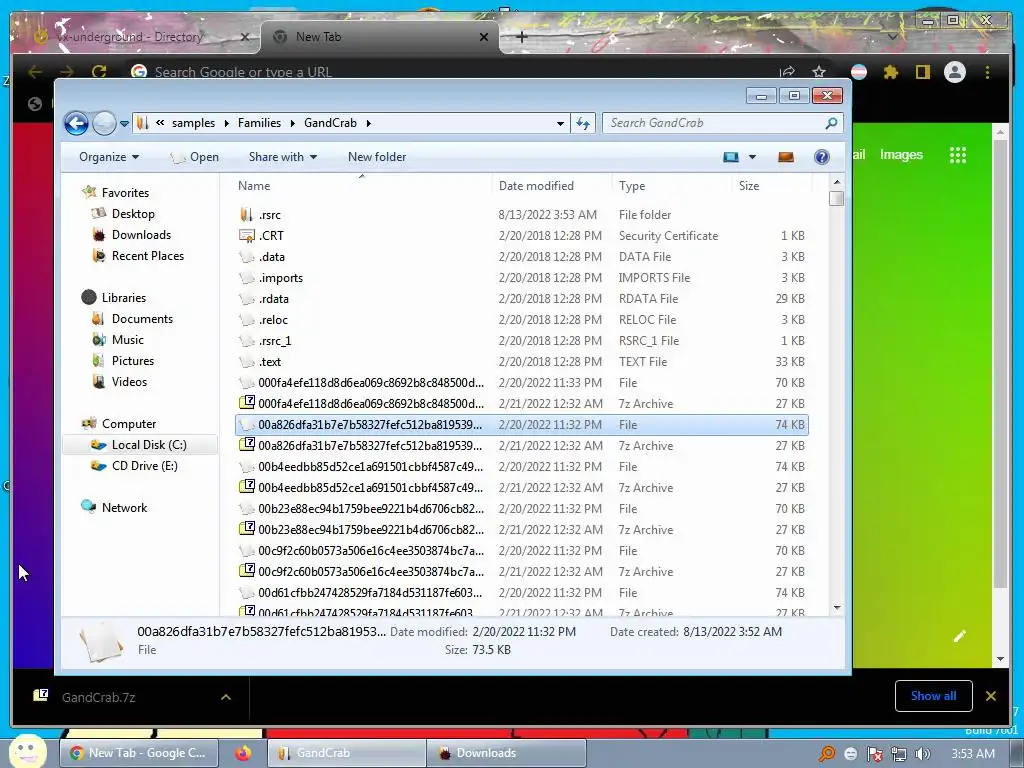The height and width of the screenshot is (768, 1024).
Task: Sort by Type column header
Action: click(x=632, y=185)
